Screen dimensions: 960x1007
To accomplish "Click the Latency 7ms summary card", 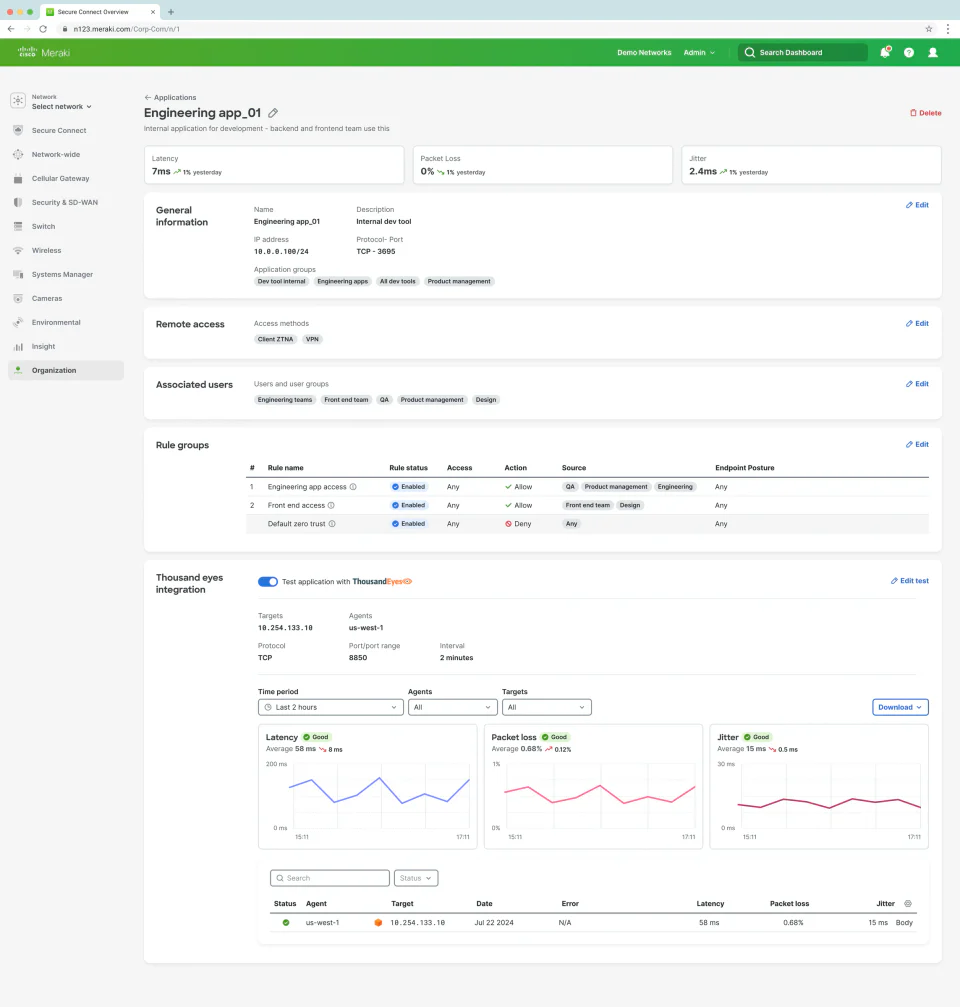I will pyautogui.click(x=274, y=165).
